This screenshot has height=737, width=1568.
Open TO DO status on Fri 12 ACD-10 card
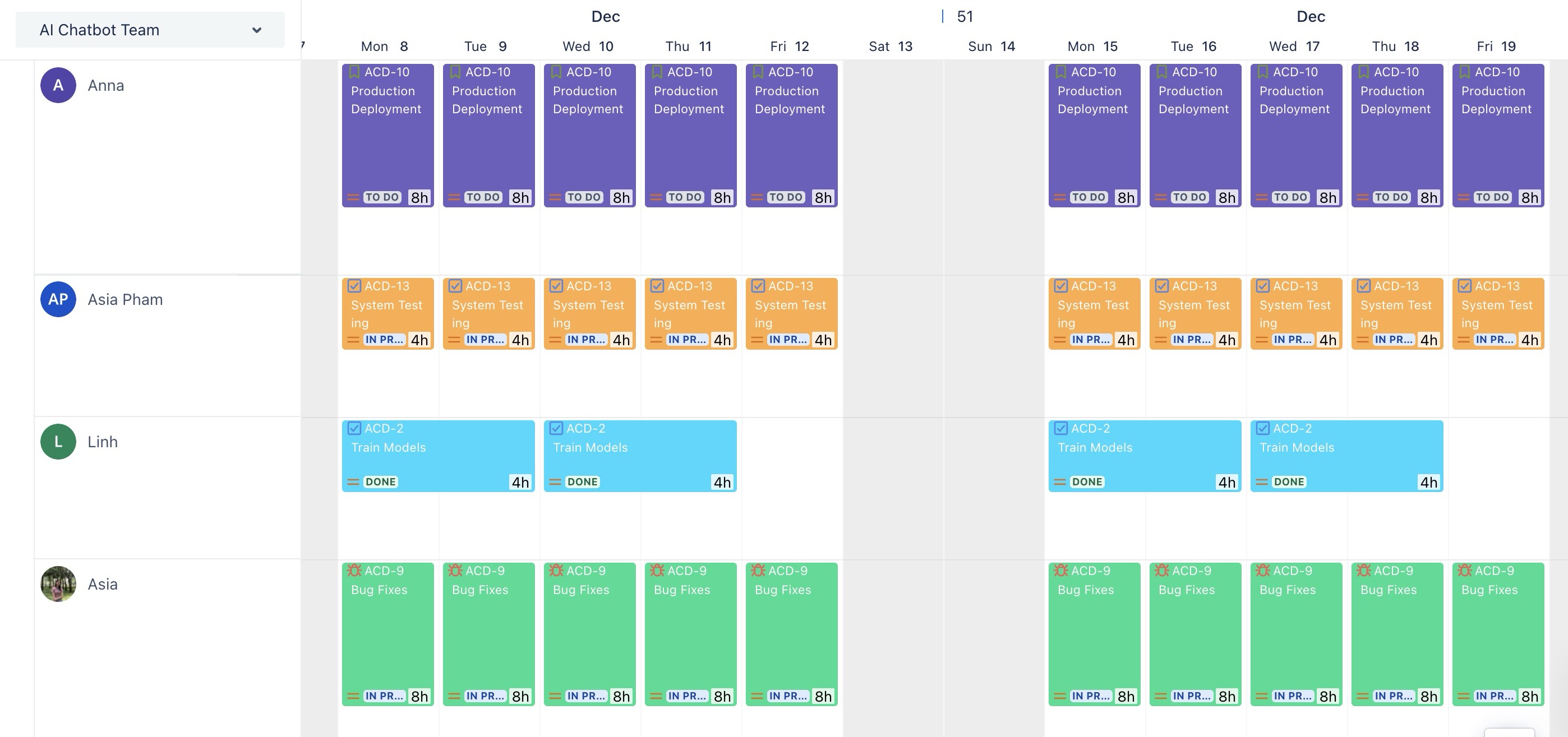[x=785, y=197]
